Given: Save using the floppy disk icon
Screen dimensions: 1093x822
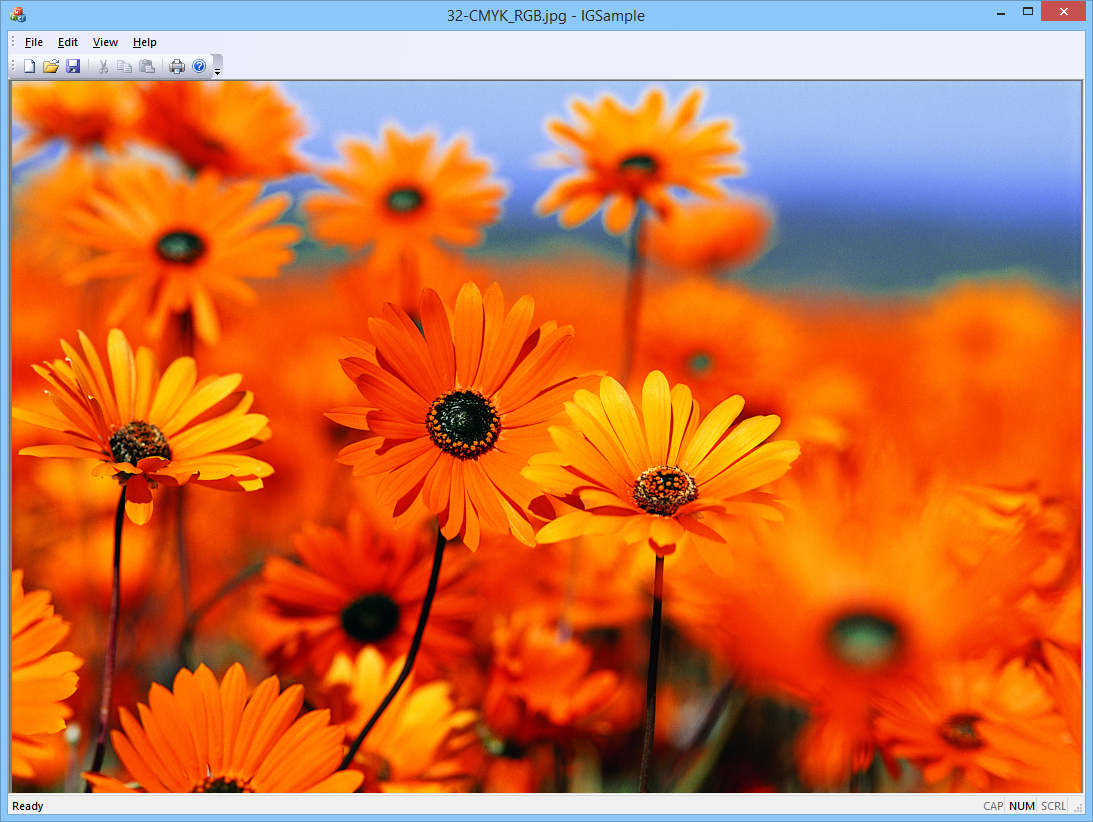Looking at the screenshot, I should (73, 66).
